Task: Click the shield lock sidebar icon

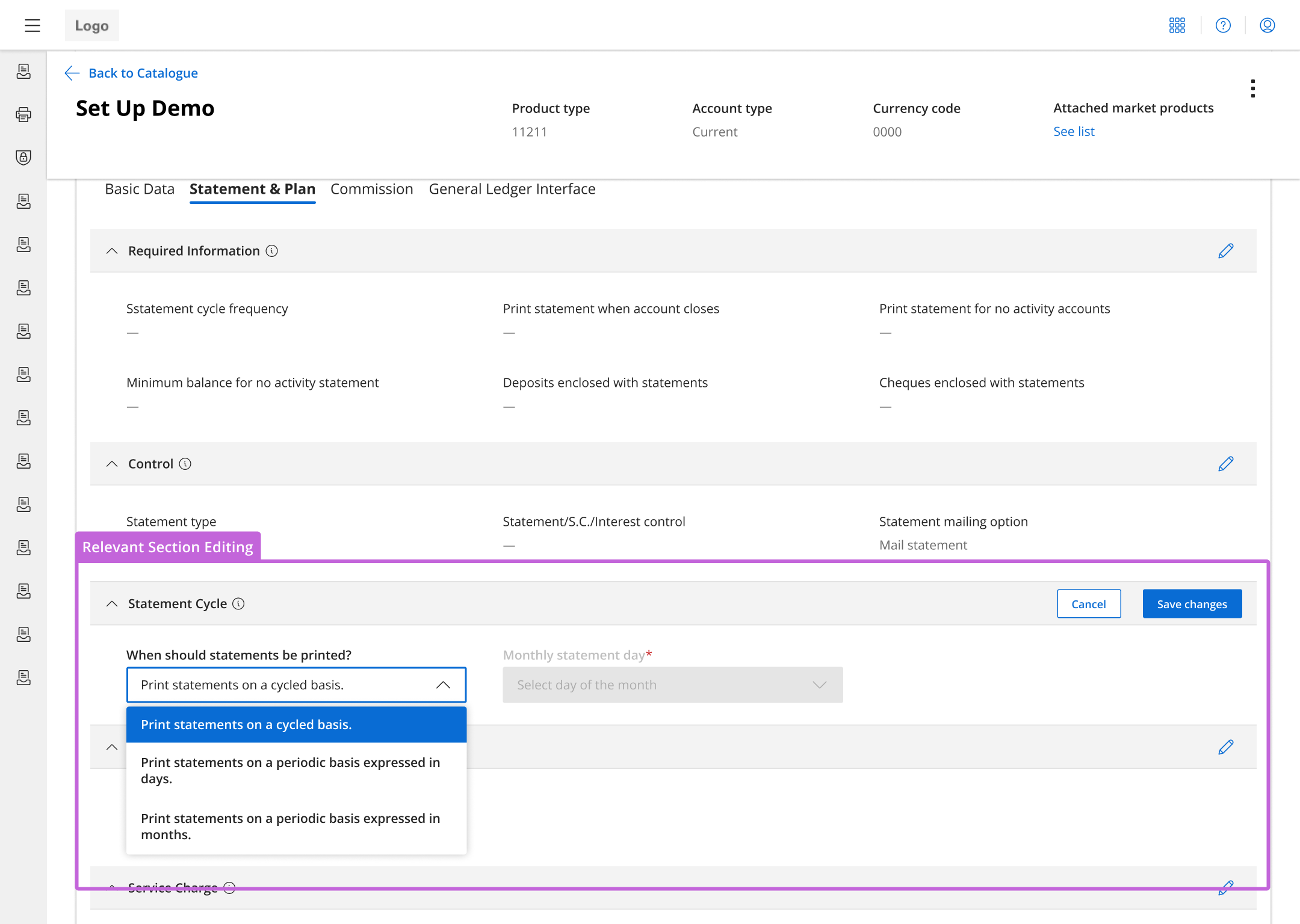Action: pos(23,158)
